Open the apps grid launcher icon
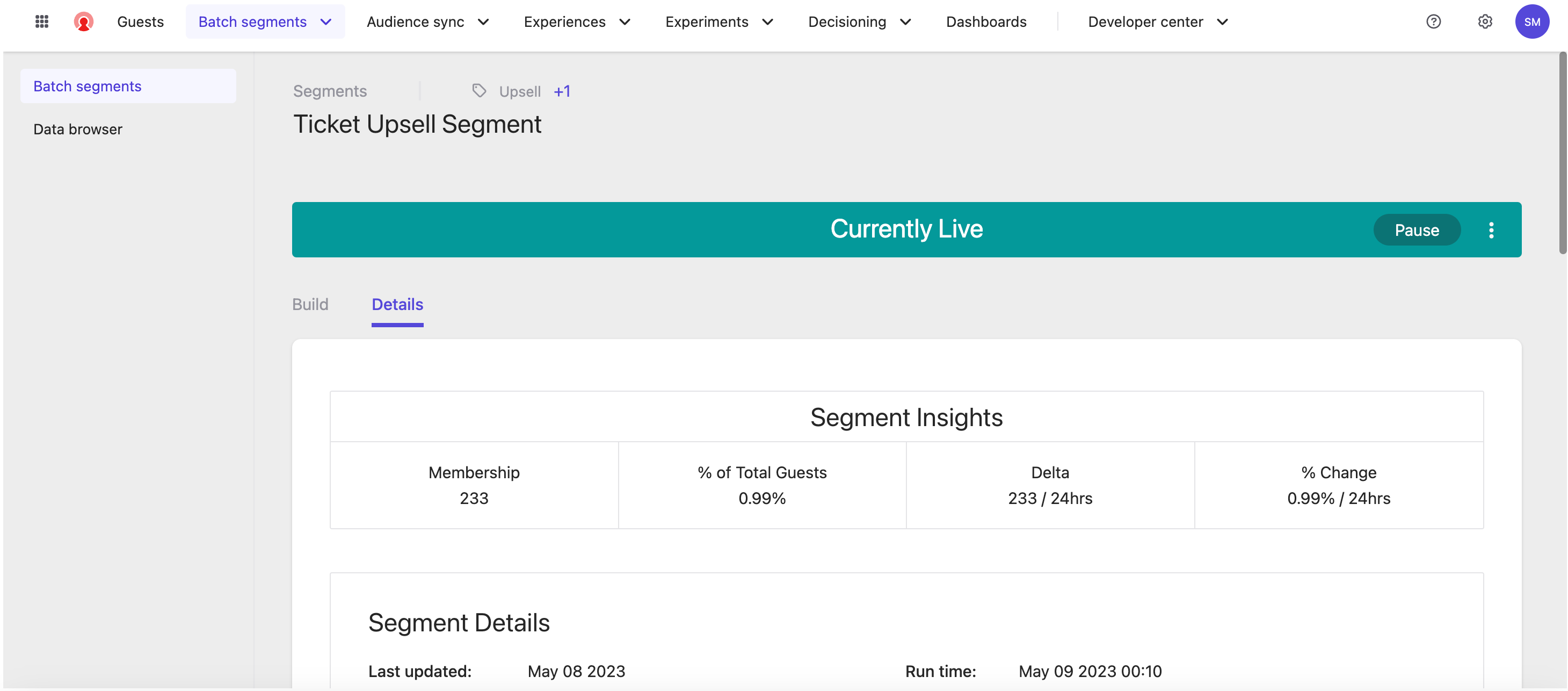The height and width of the screenshot is (691, 1568). click(x=41, y=22)
